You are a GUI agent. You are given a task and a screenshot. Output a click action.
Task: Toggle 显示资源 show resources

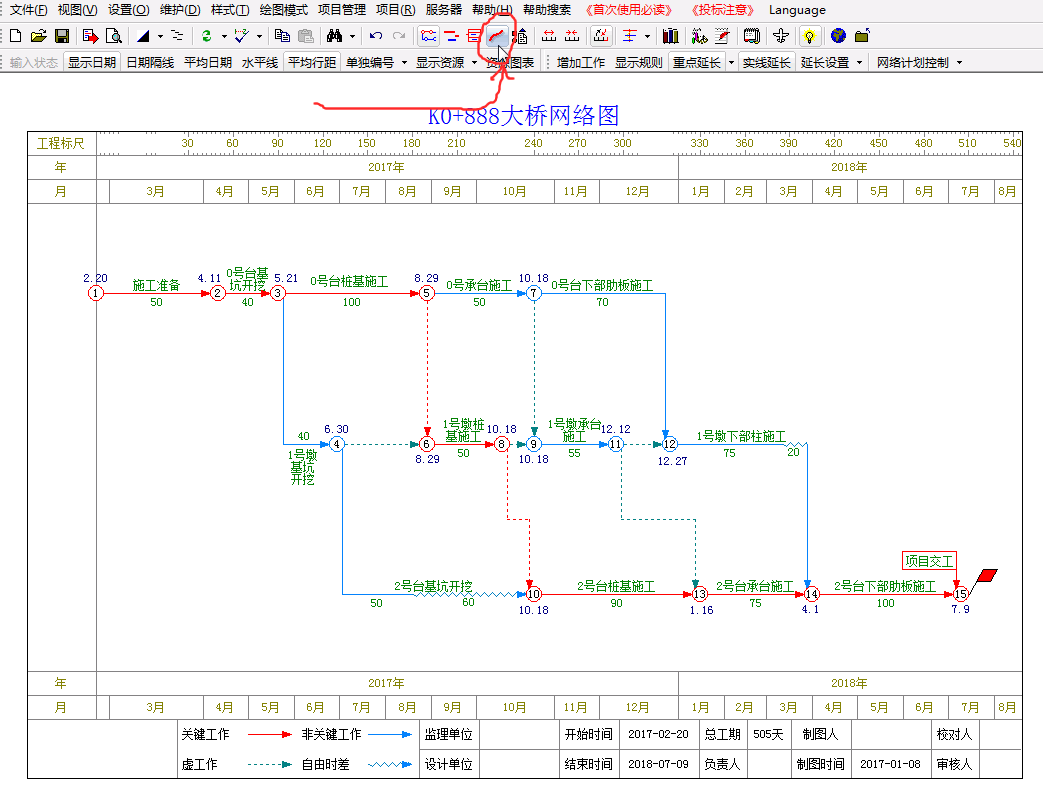440,63
